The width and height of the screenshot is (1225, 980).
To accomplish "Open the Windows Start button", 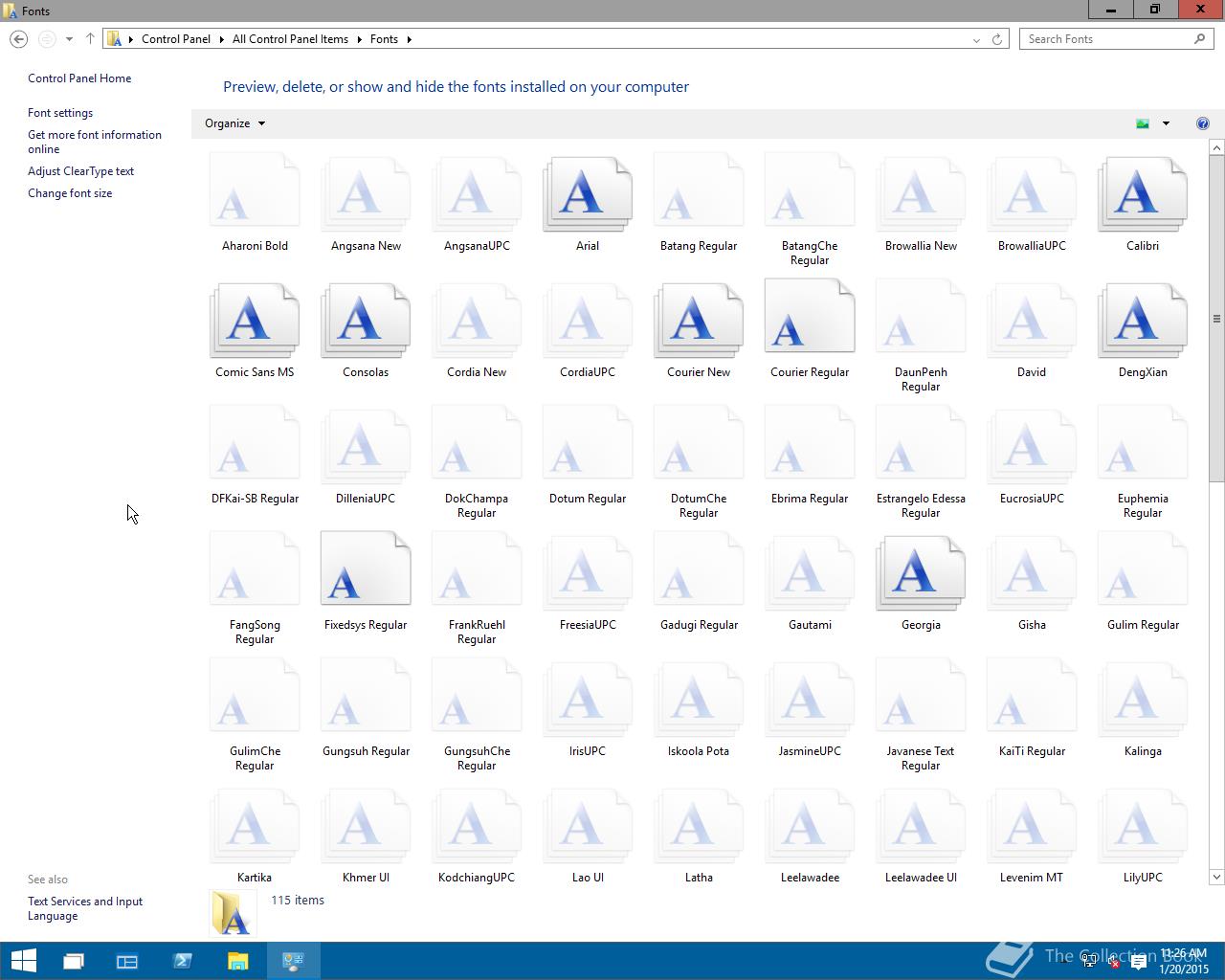I will tap(23, 961).
